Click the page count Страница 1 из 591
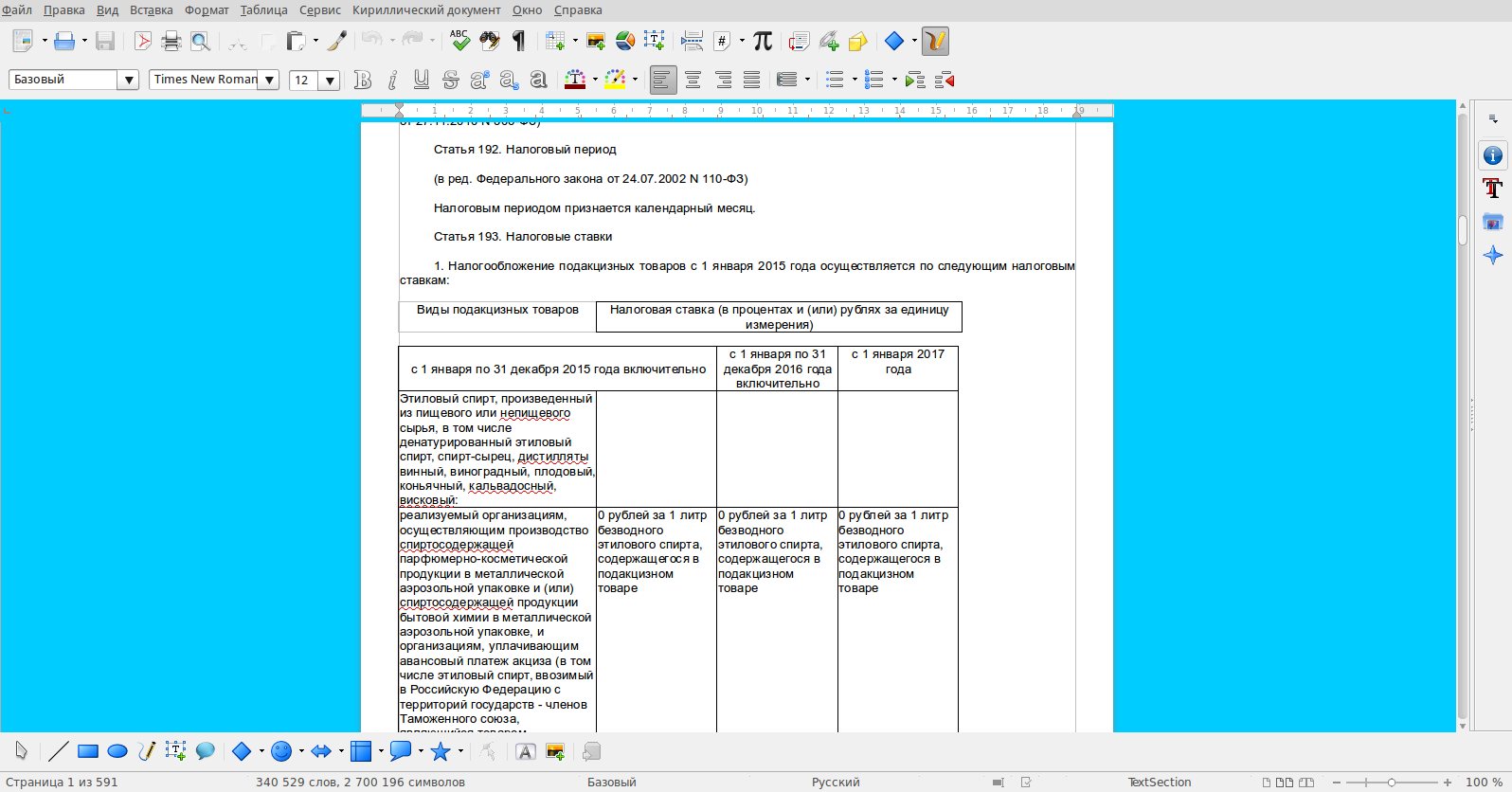 (62, 783)
